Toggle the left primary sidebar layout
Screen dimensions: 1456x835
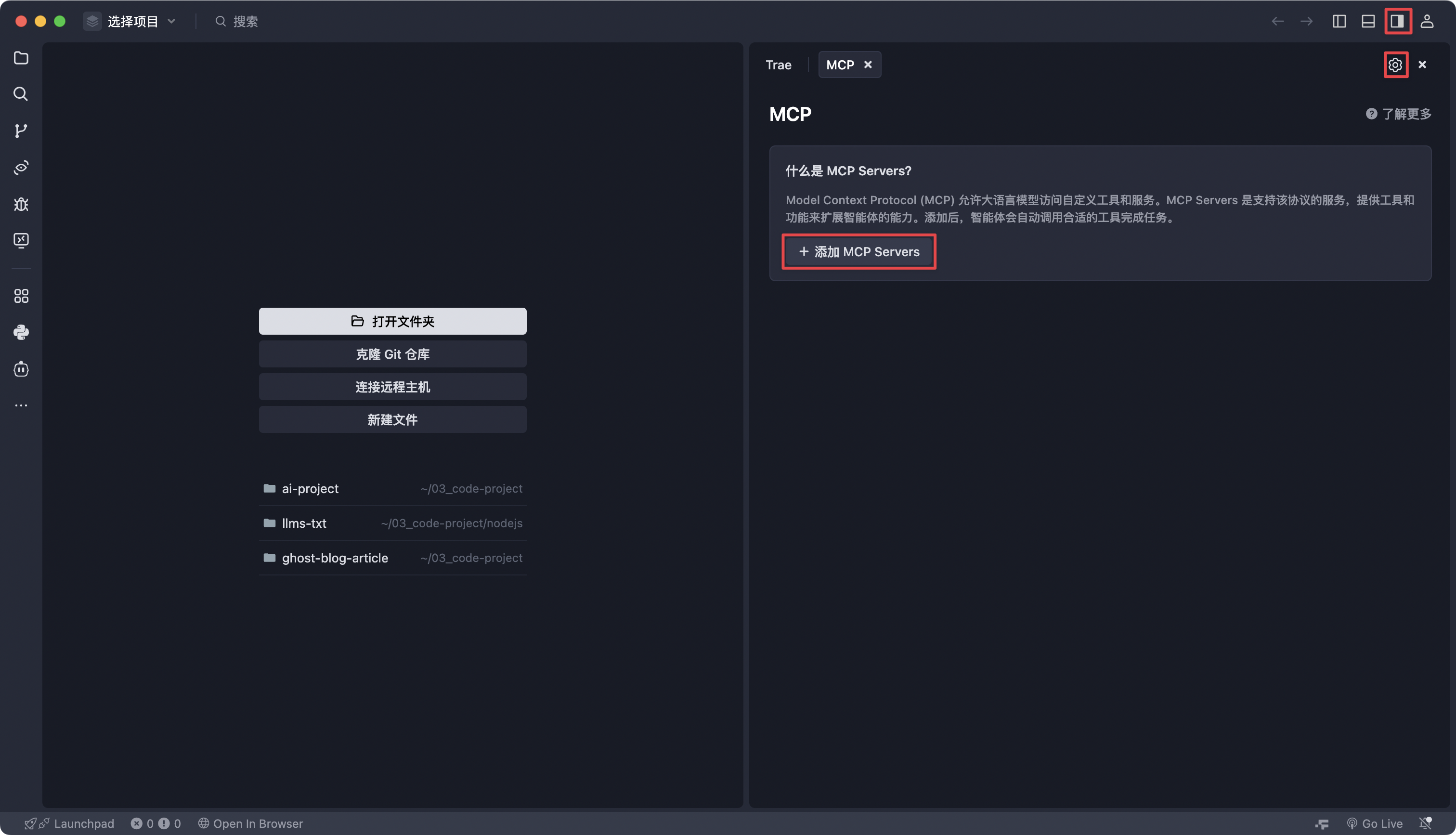click(1339, 21)
